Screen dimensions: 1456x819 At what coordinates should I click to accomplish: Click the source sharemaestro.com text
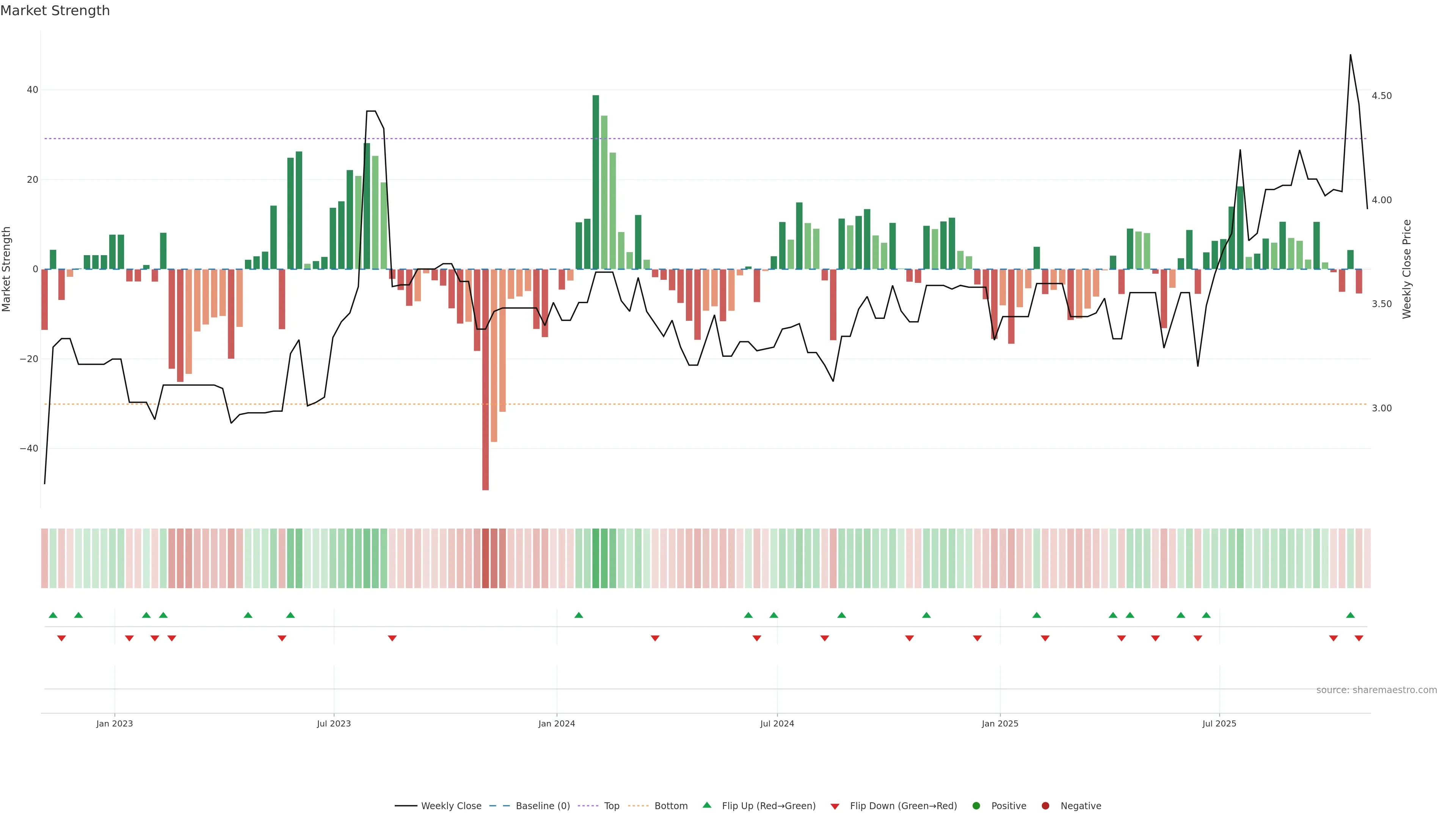point(1376,690)
